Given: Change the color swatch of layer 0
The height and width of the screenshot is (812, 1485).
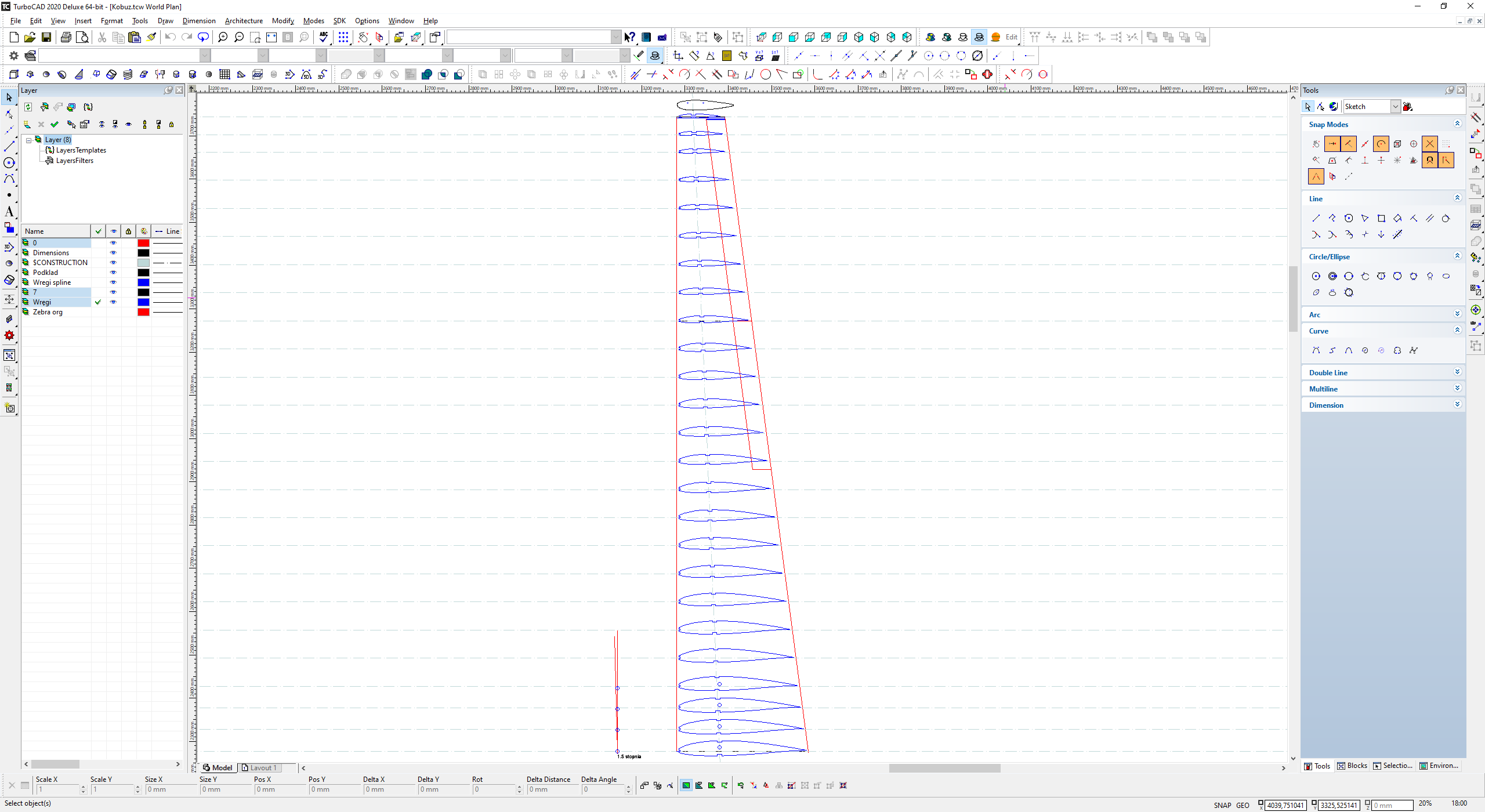Looking at the screenshot, I should (143, 243).
